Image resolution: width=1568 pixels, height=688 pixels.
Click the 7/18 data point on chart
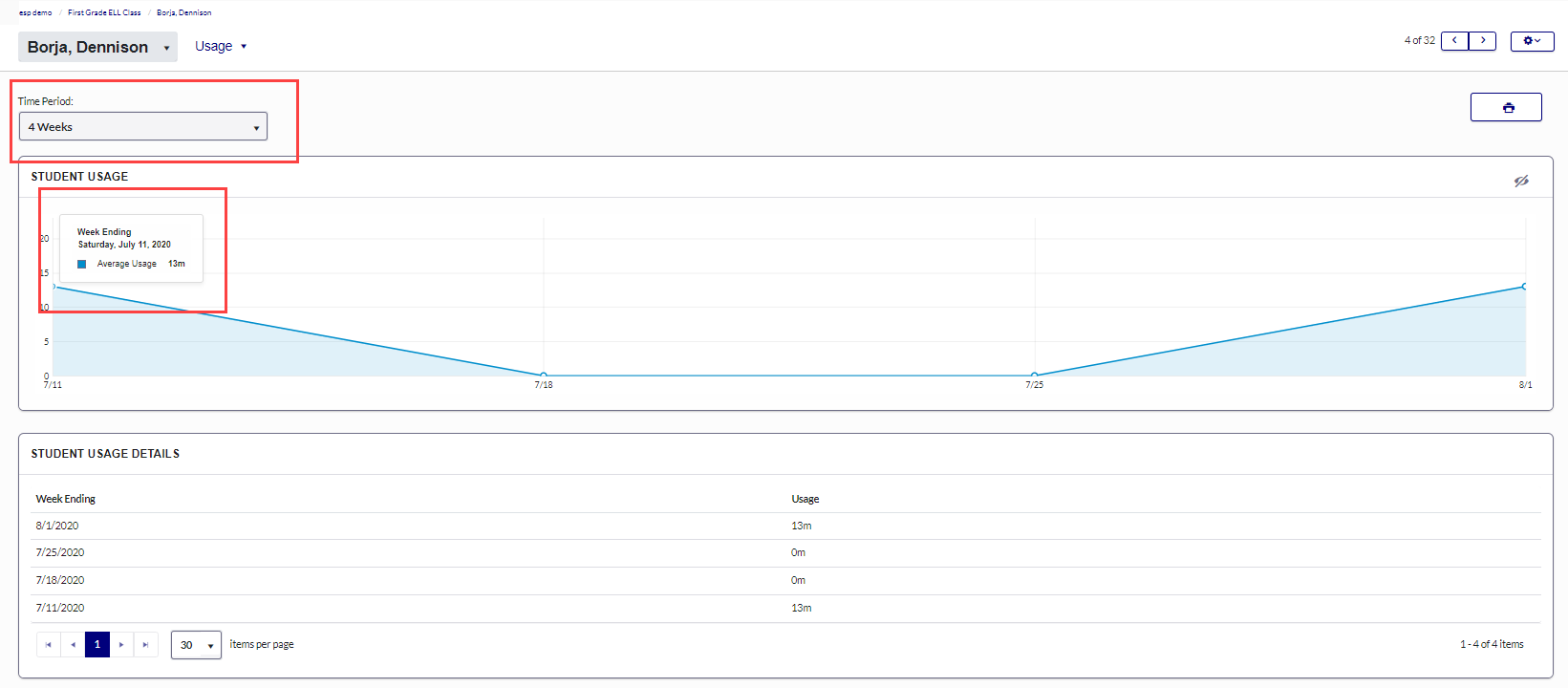[544, 376]
